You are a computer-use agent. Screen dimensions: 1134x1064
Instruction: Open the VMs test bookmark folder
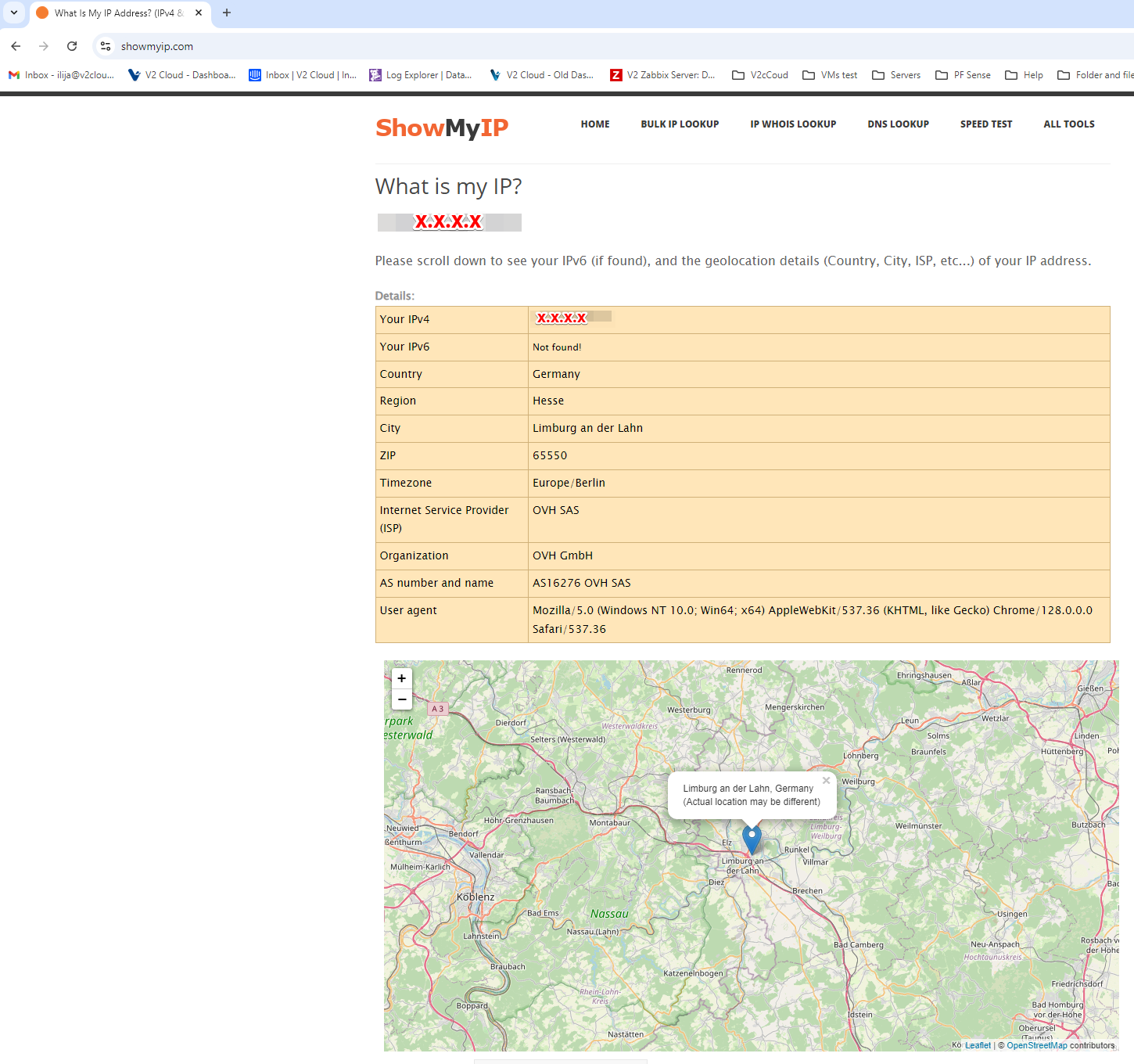[830, 75]
